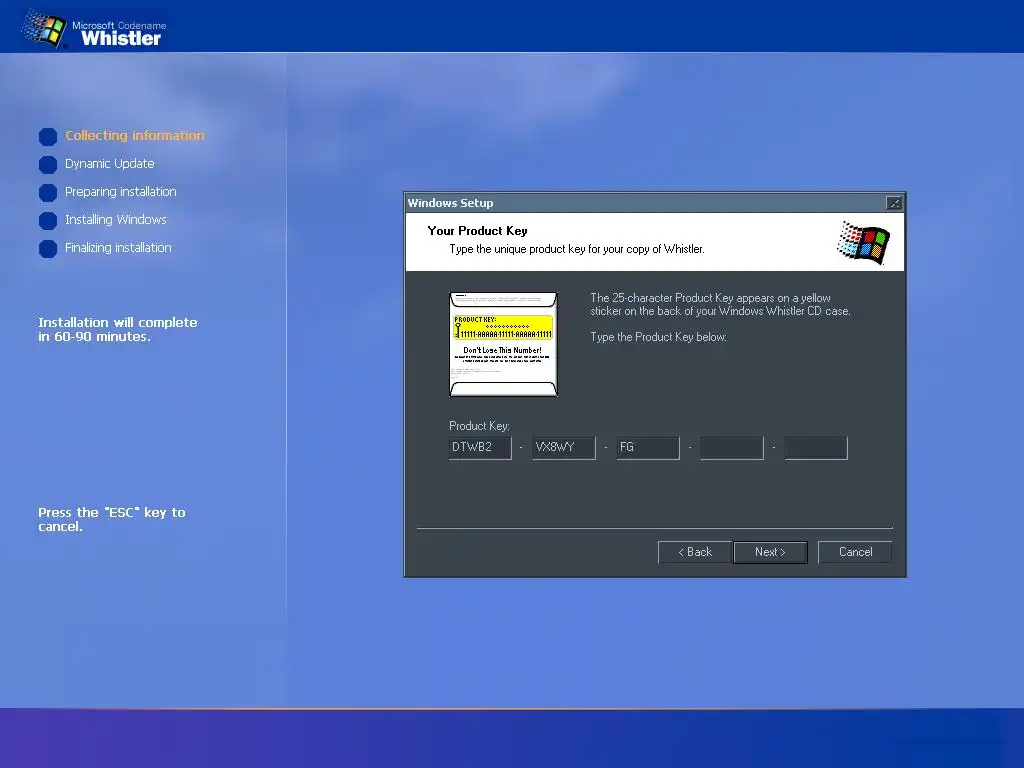Click the Windows Setup title bar corner button
This screenshot has height=768, width=1024.
point(893,203)
